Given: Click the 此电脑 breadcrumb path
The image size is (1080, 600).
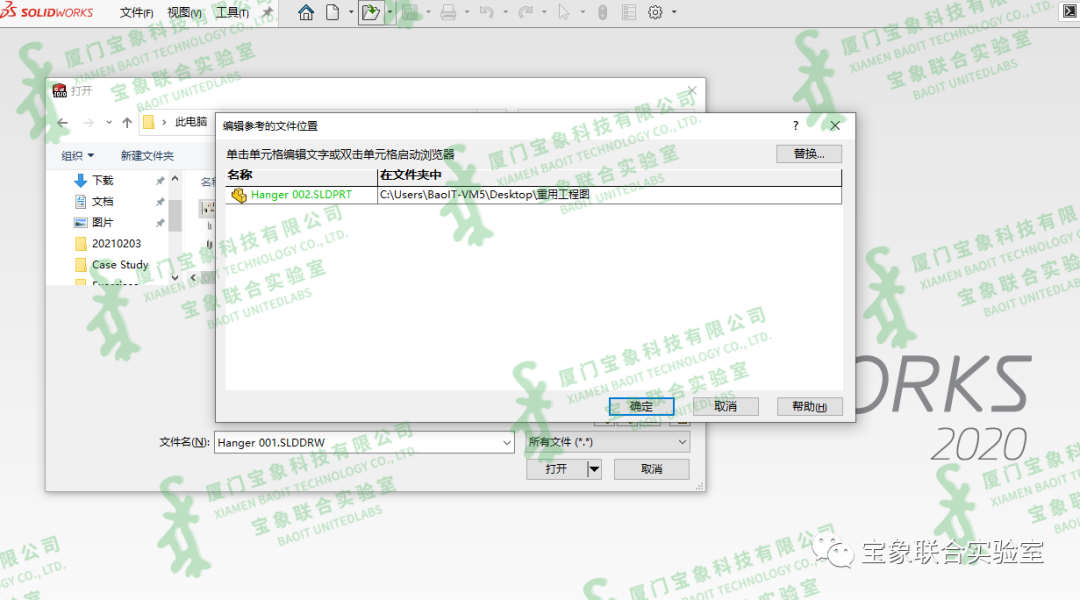Looking at the screenshot, I should (191, 122).
